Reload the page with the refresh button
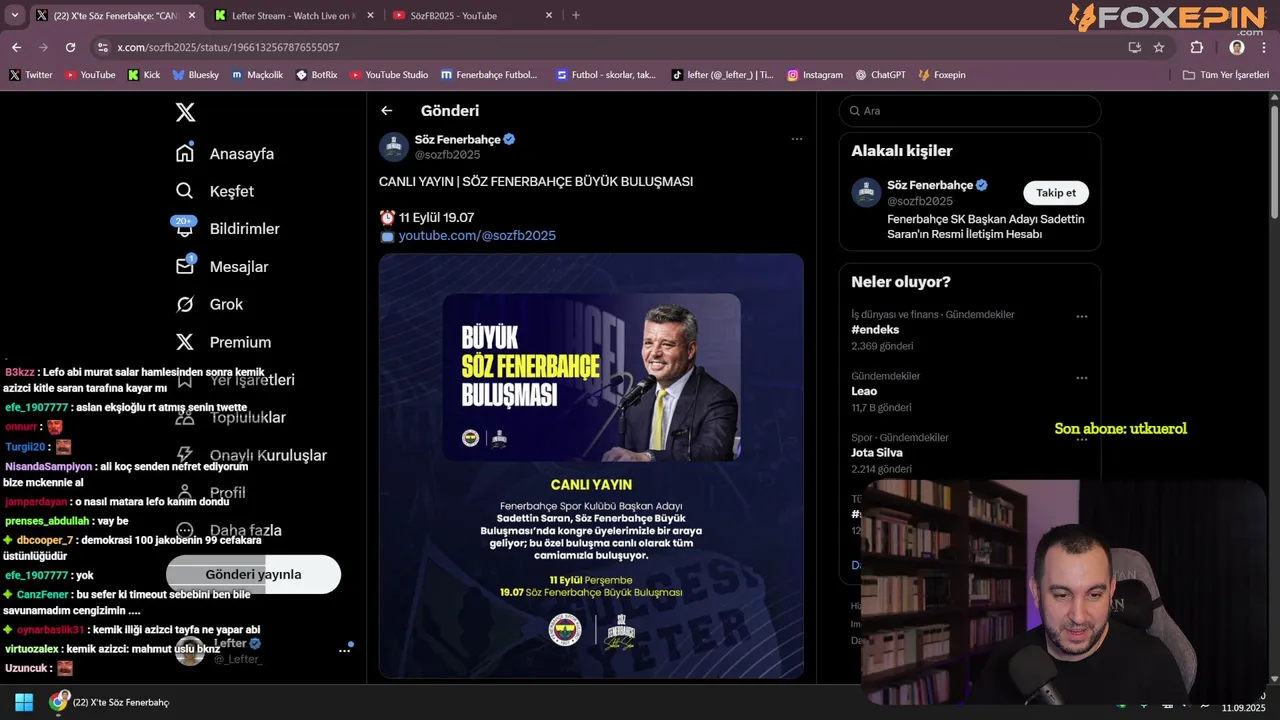This screenshot has height=720, width=1280. (x=70, y=47)
